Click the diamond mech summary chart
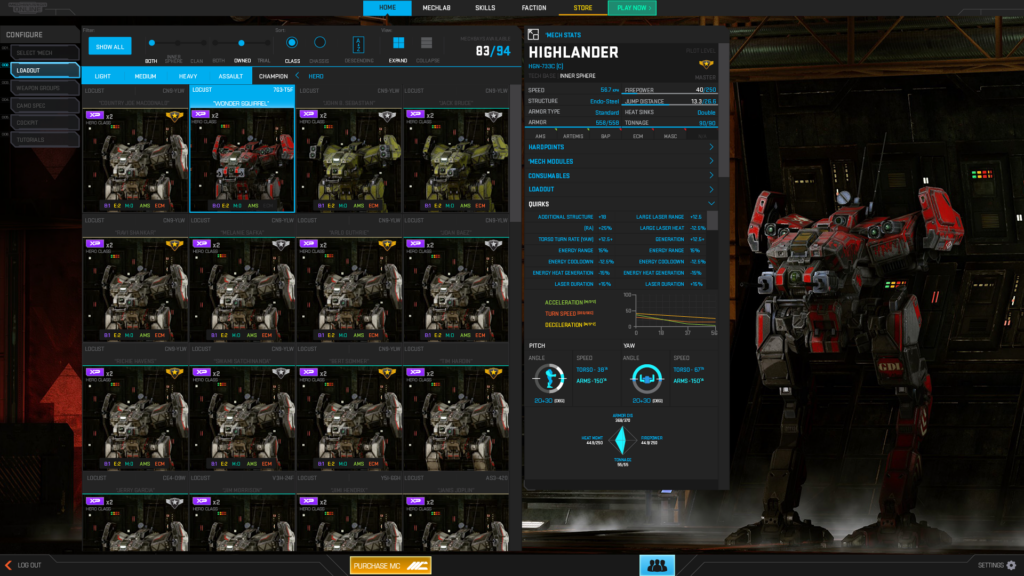 tap(621, 440)
